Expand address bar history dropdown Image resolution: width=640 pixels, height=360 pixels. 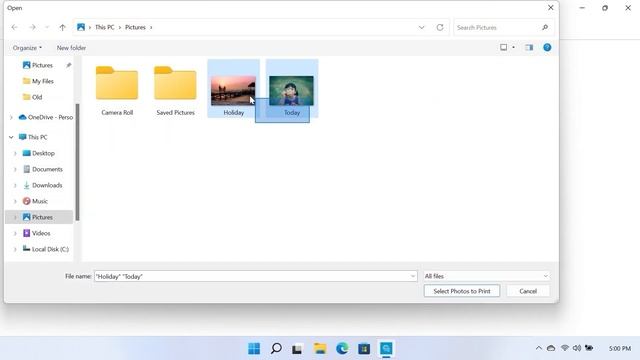(x=422, y=27)
